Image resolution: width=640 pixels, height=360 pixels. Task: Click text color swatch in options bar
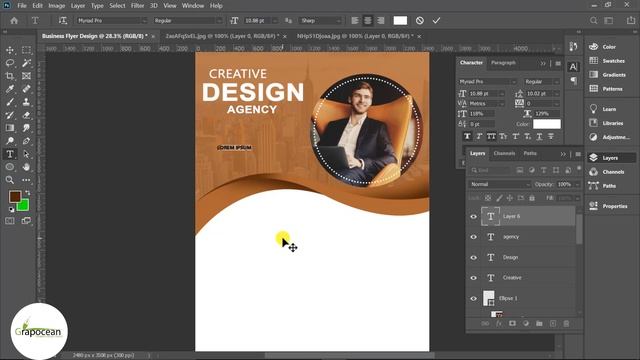400,20
